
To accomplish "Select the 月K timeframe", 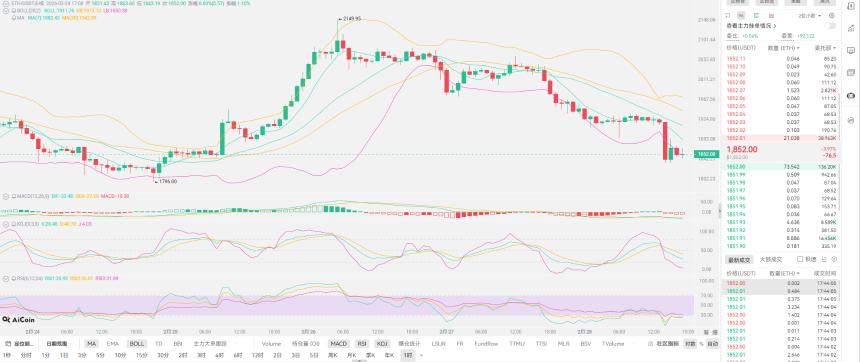I will pos(351,355).
